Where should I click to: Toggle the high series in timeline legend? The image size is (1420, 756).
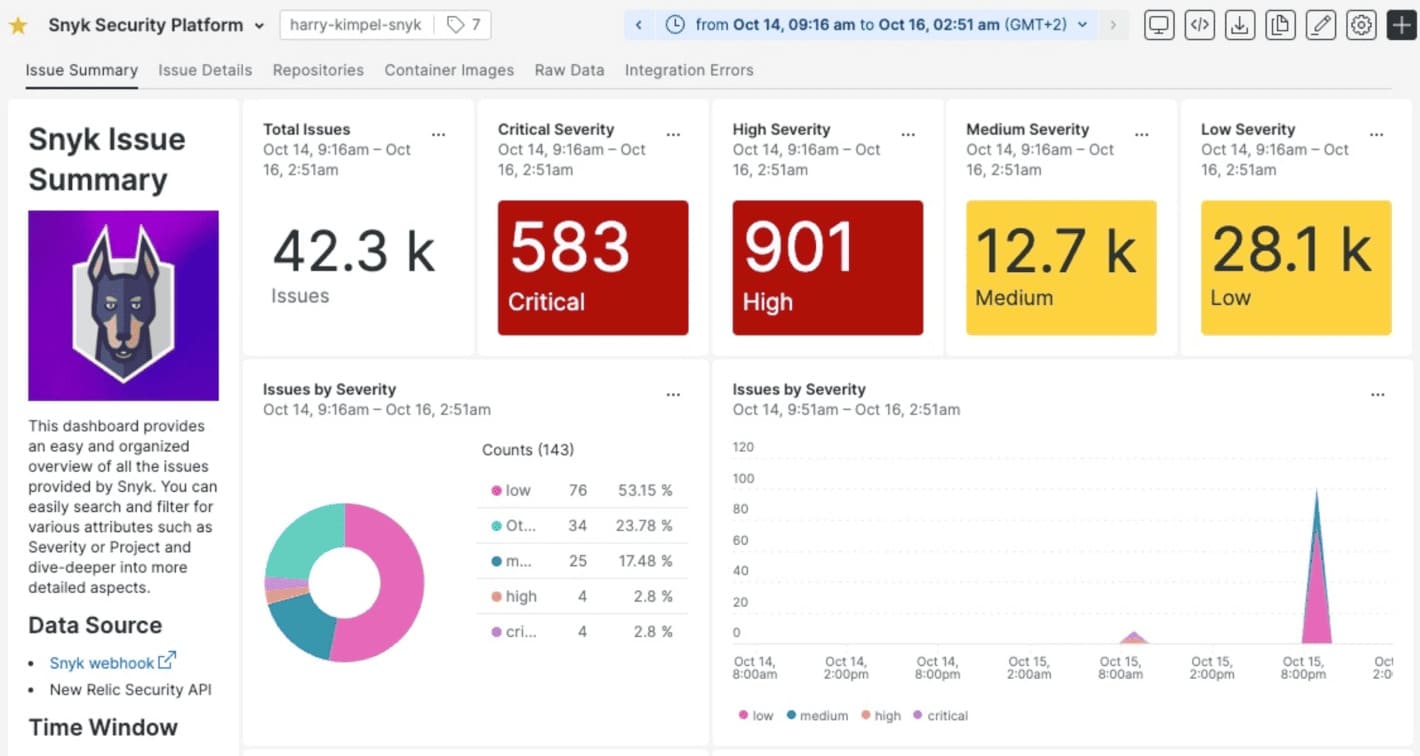click(880, 715)
